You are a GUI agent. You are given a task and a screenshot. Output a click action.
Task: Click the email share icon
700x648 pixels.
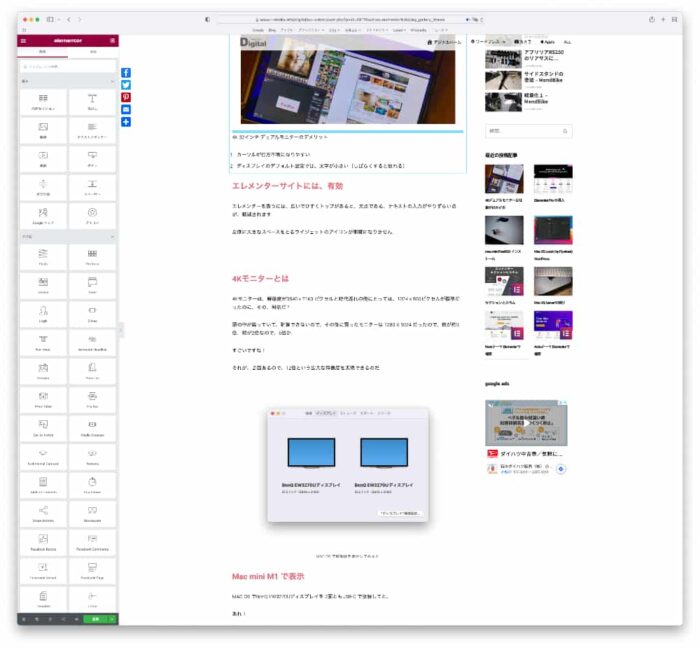(126, 109)
